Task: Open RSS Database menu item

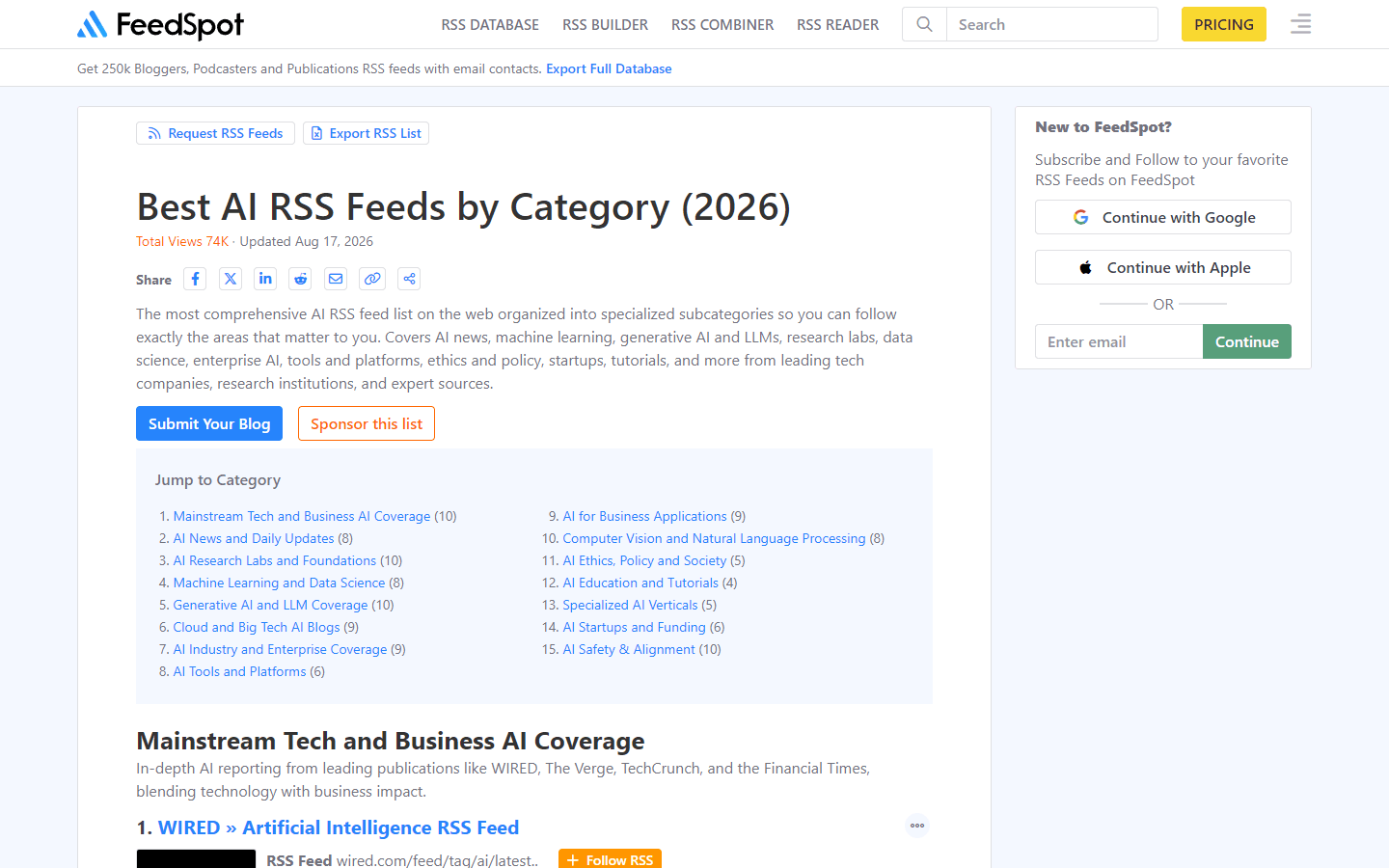Action: coord(490,24)
